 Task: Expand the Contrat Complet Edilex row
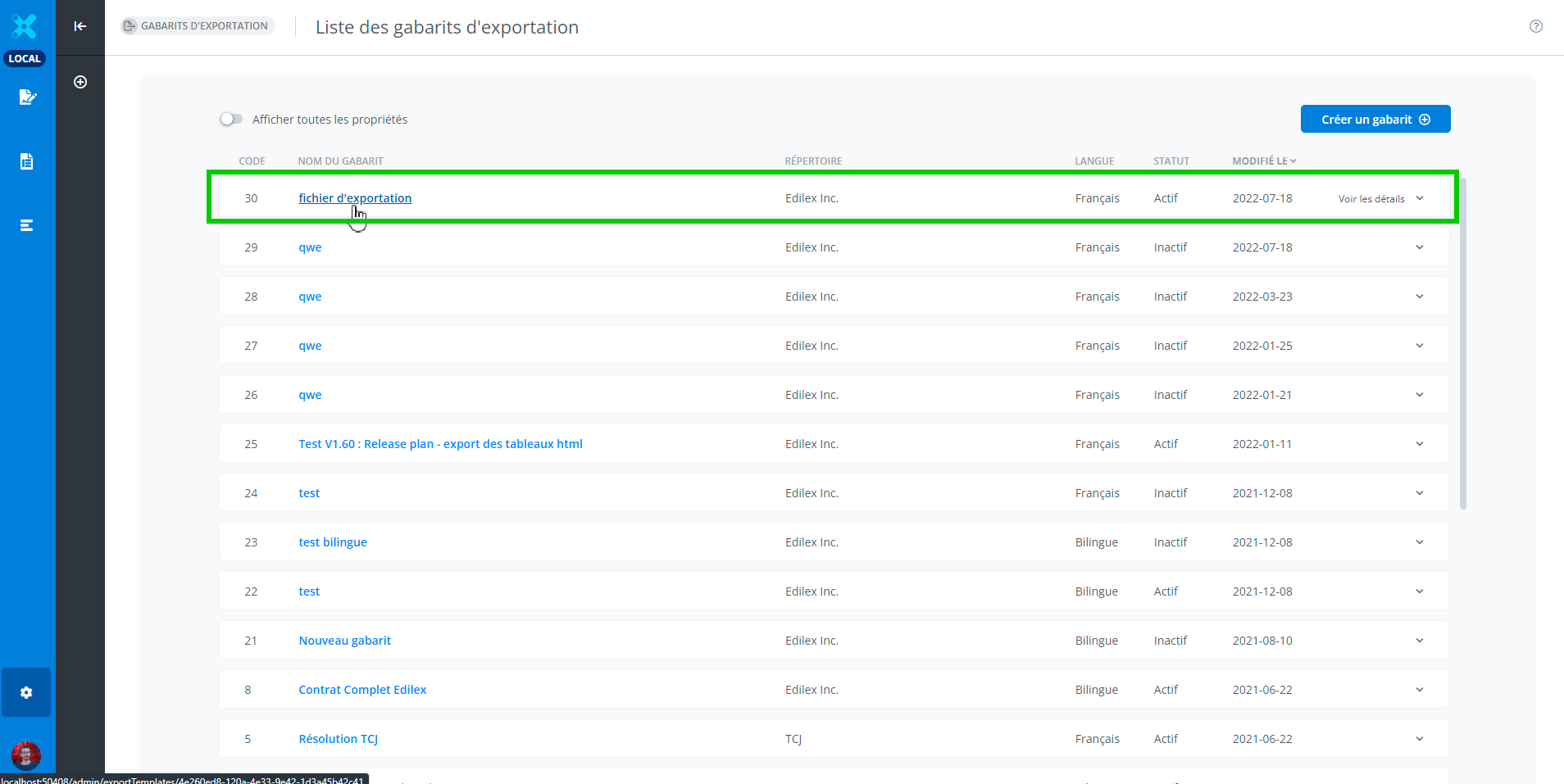point(1419,690)
